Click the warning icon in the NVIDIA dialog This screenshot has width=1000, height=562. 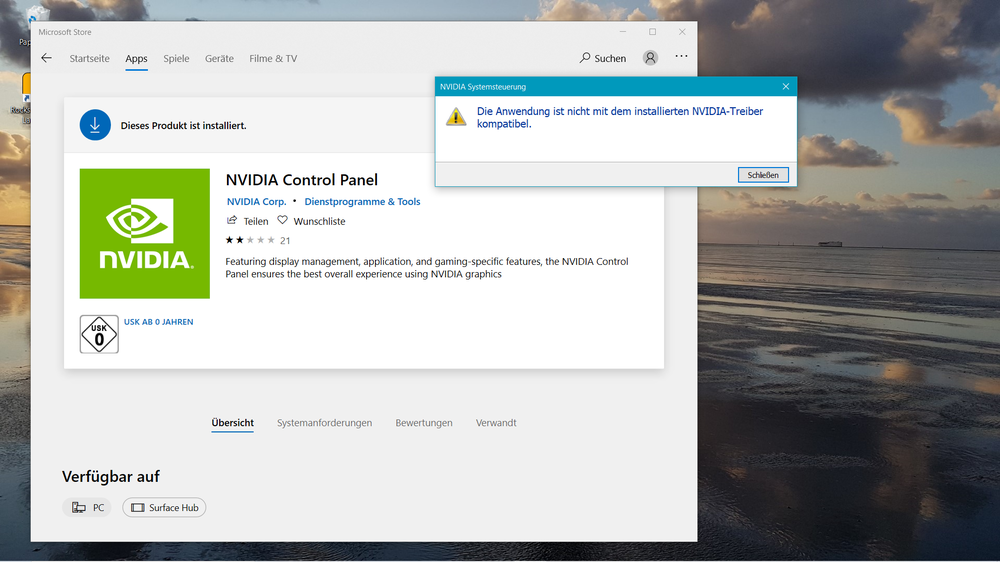click(456, 117)
